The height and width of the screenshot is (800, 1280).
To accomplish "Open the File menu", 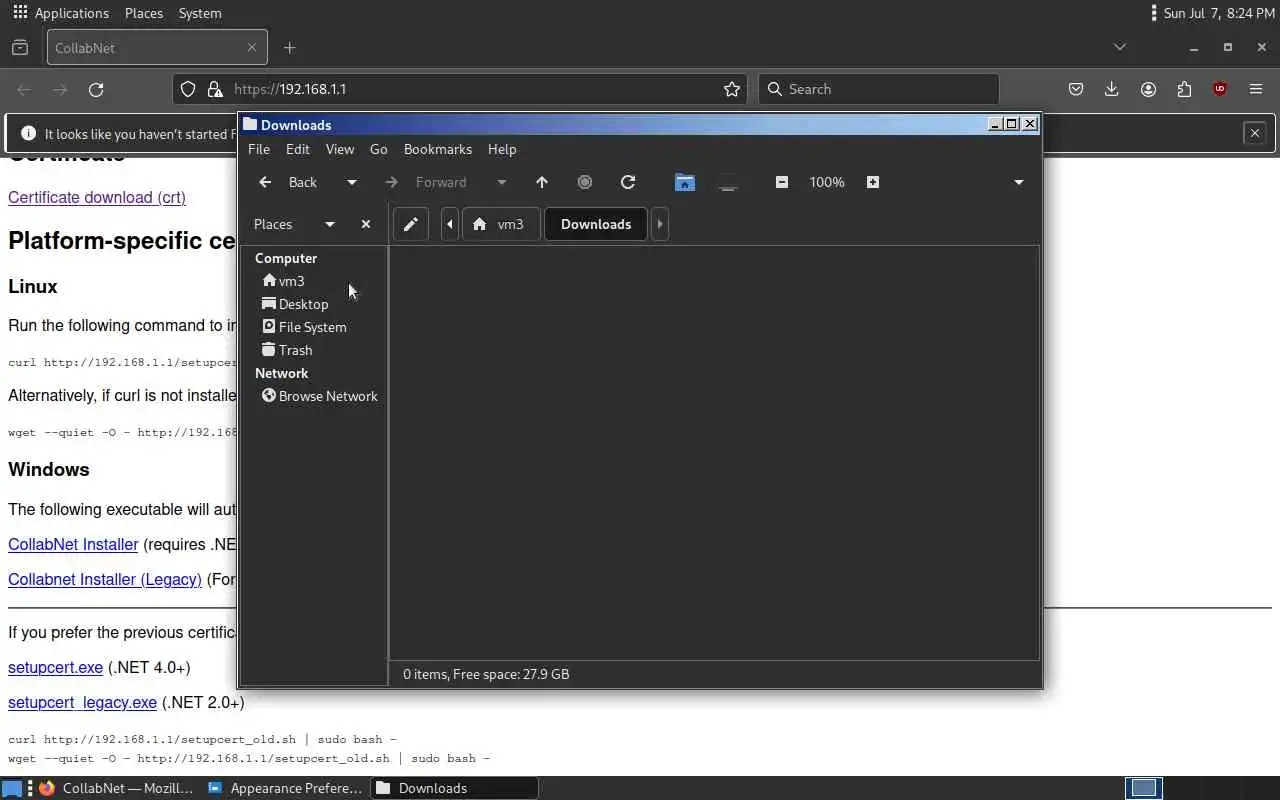I will tap(259, 149).
